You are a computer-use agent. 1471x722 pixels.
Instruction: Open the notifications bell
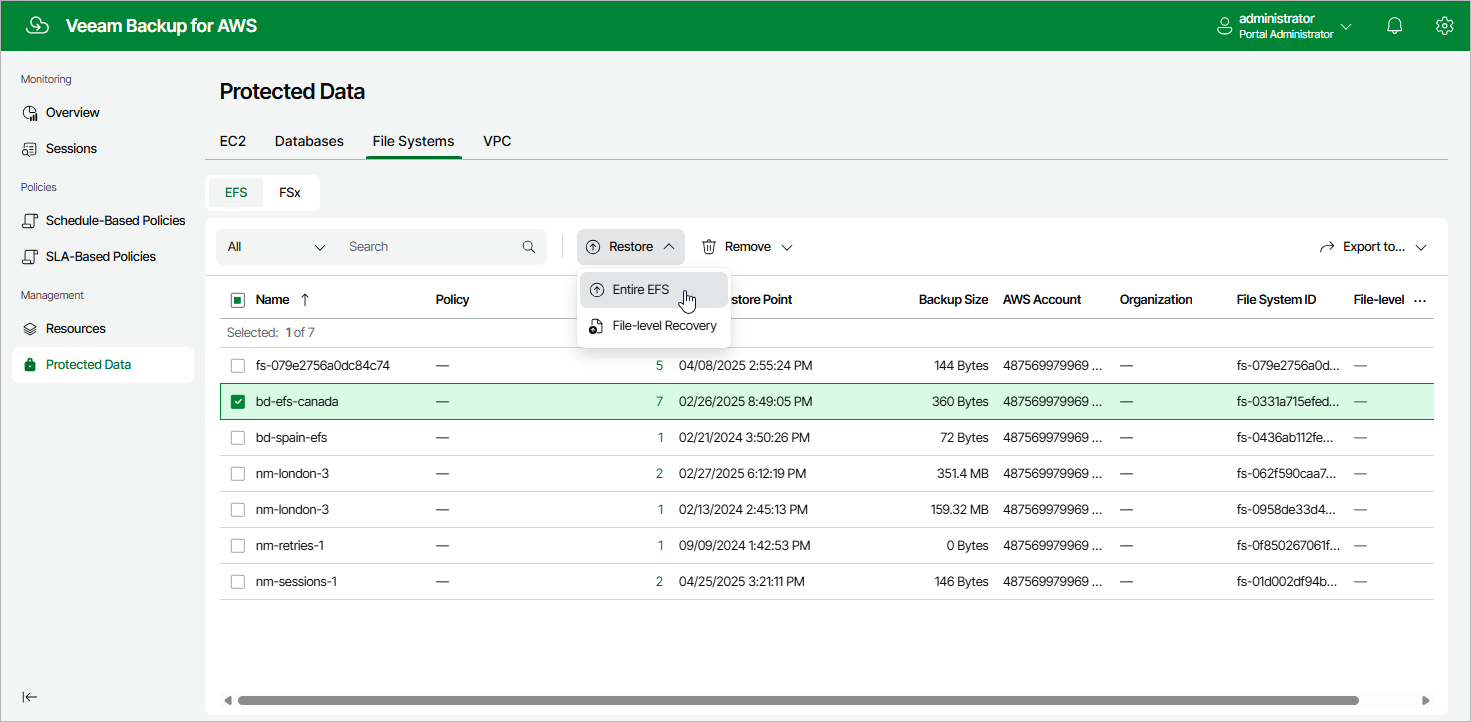point(1395,26)
